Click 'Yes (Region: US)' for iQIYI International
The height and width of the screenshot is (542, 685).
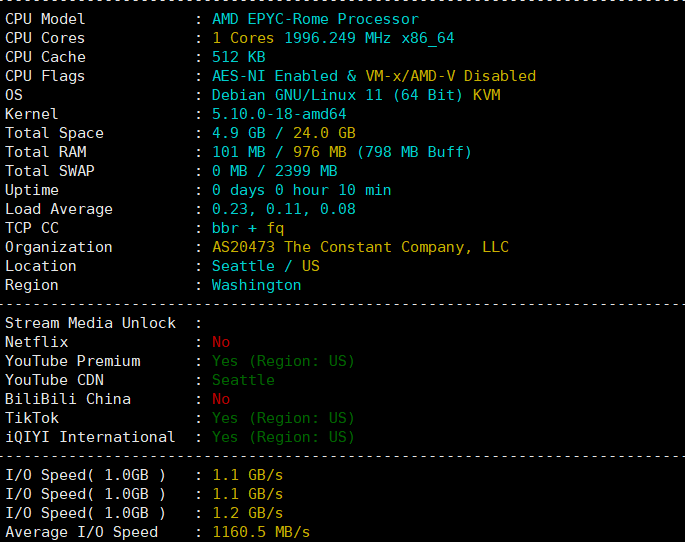point(284,437)
